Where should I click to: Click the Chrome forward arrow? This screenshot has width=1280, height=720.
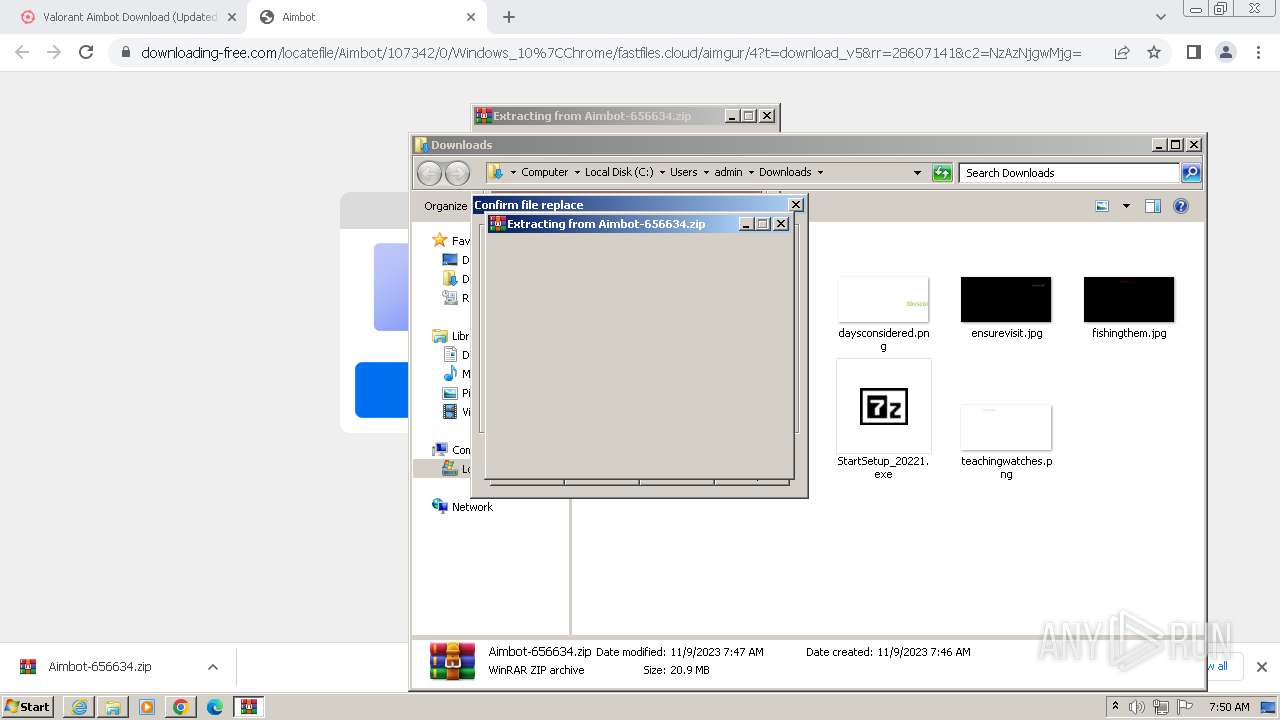(54, 52)
